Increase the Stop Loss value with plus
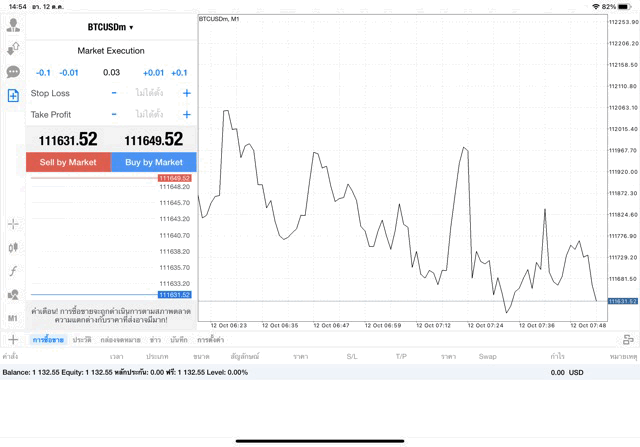 [x=186, y=93]
